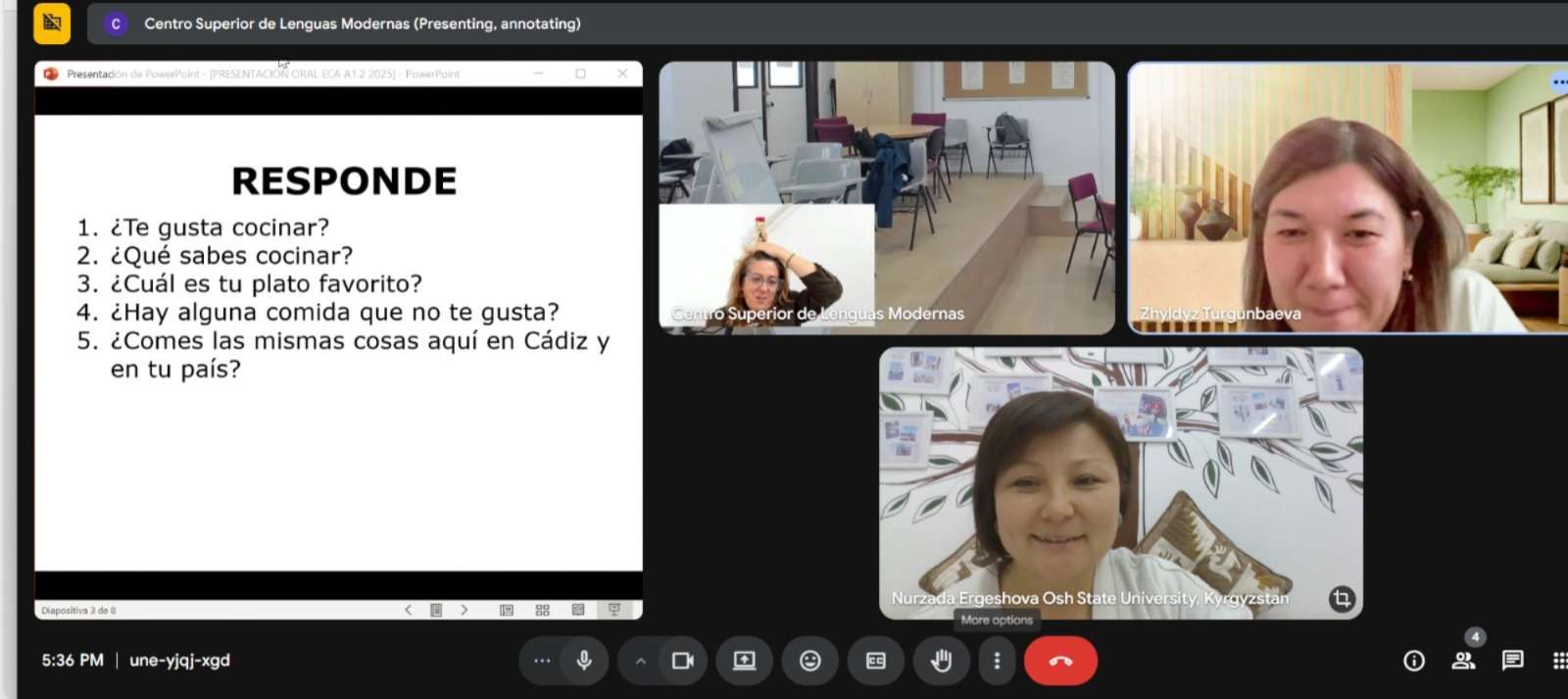Click the present screen icon

[x=745, y=661]
